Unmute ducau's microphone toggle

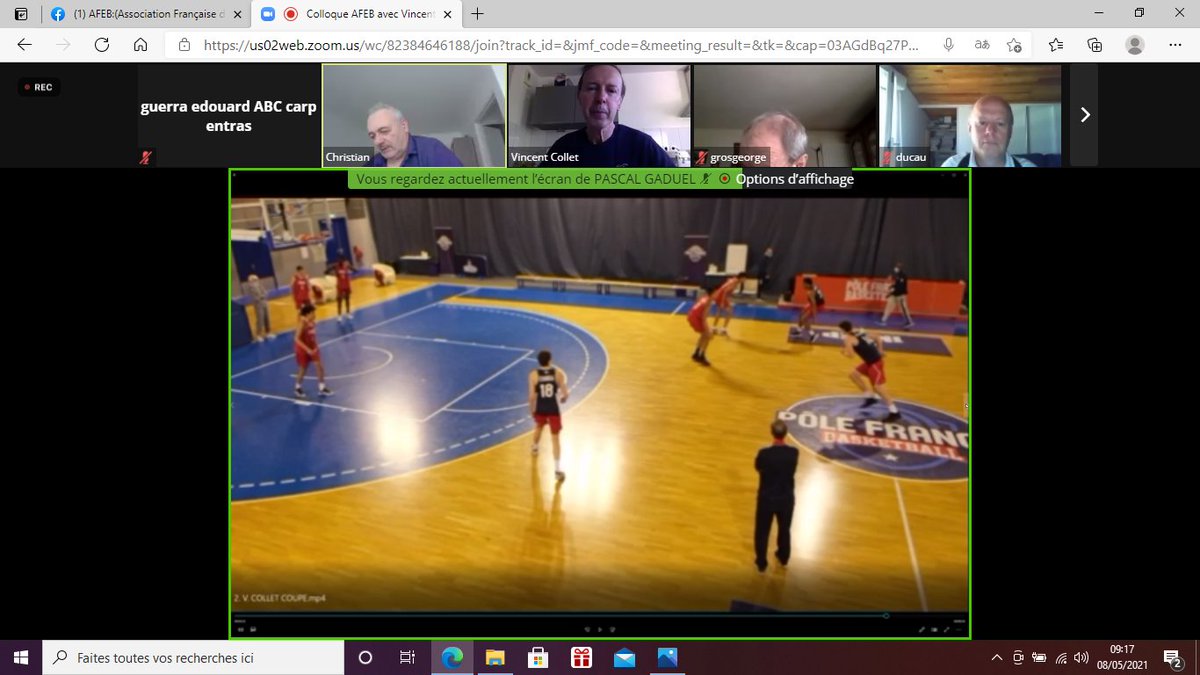(x=889, y=158)
